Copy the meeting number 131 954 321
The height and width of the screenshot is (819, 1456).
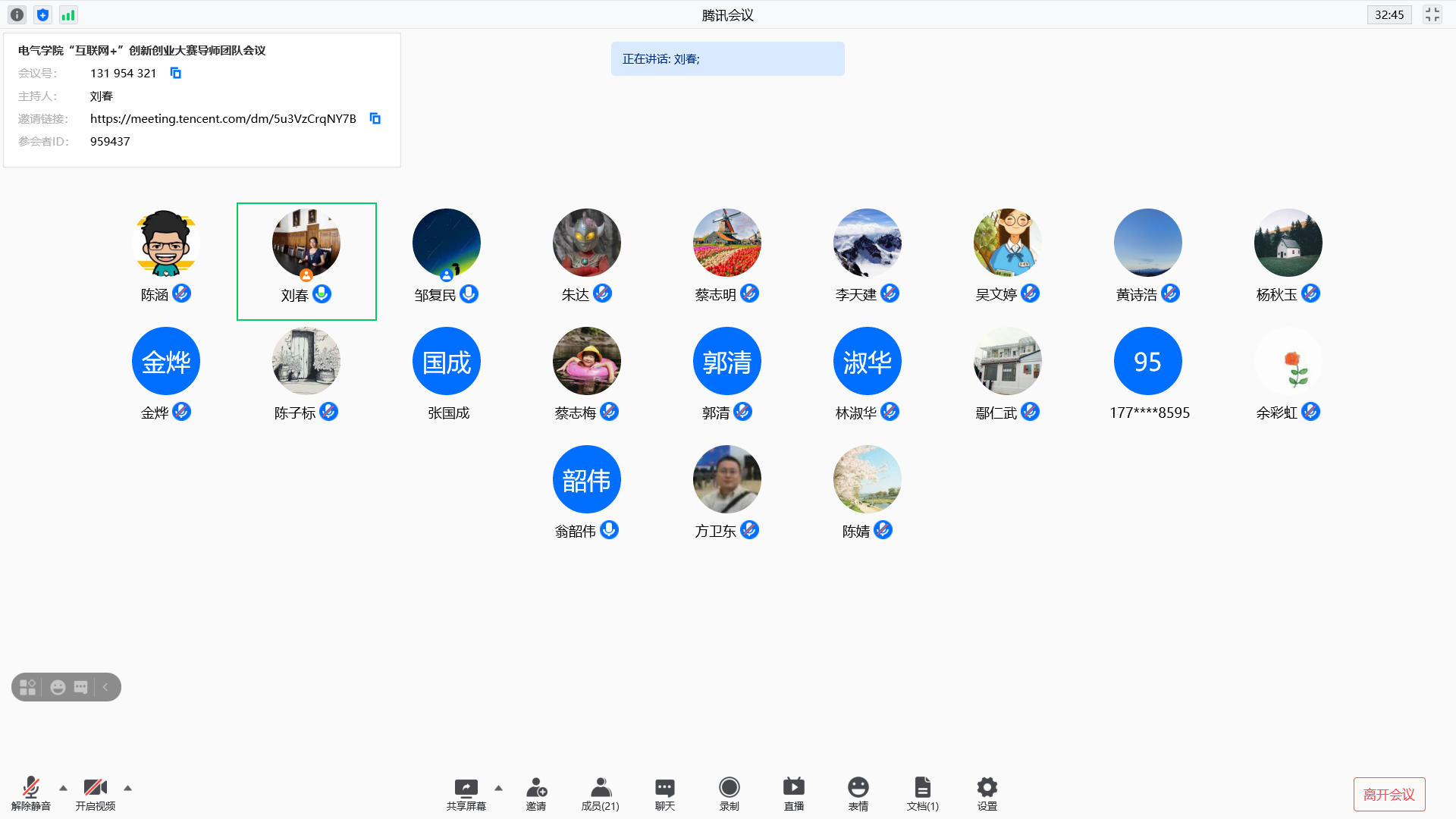175,73
